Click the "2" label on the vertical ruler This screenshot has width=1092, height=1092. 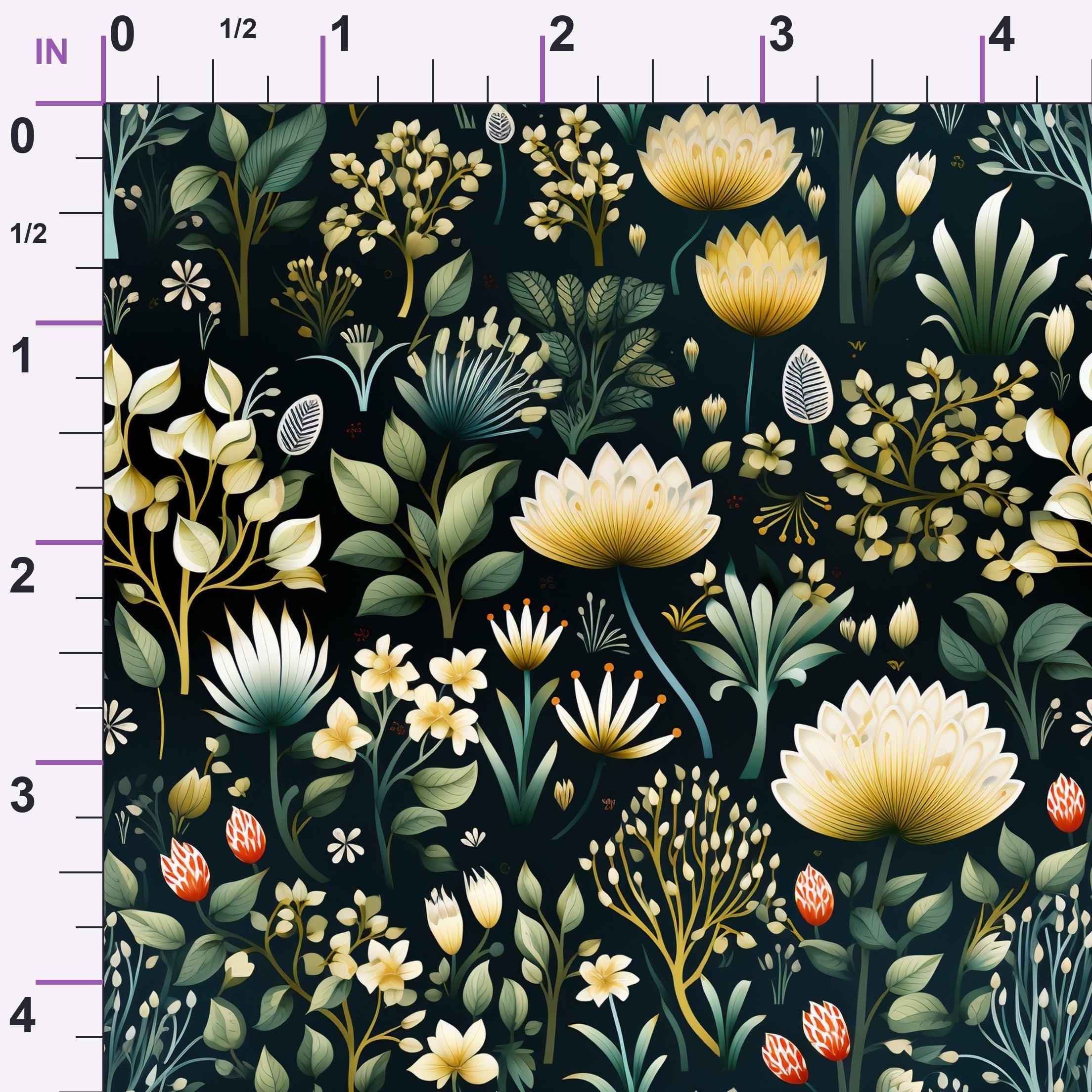click(x=23, y=576)
